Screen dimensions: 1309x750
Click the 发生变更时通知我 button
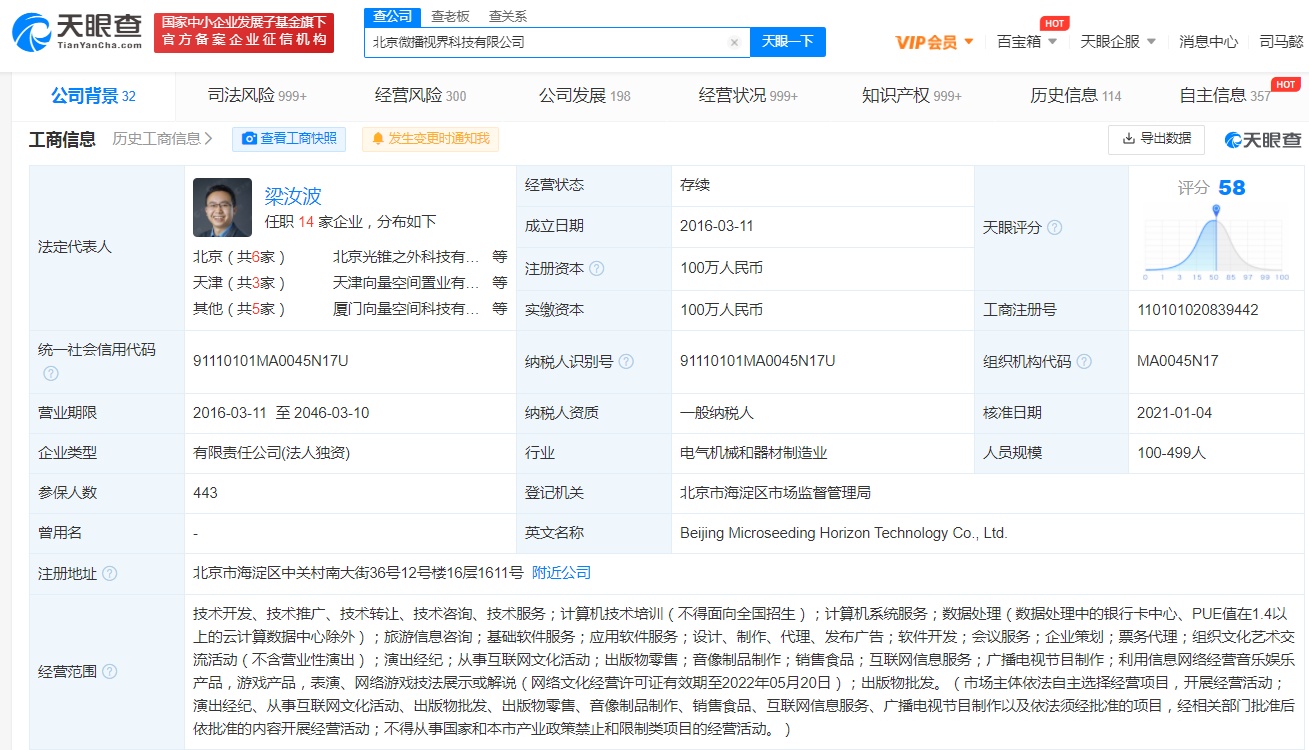(430, 139)
